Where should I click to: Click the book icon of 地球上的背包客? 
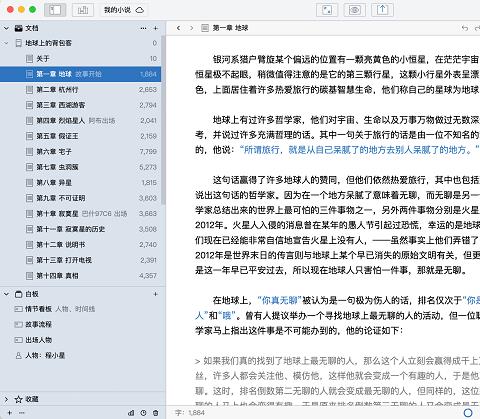(18, 43)
